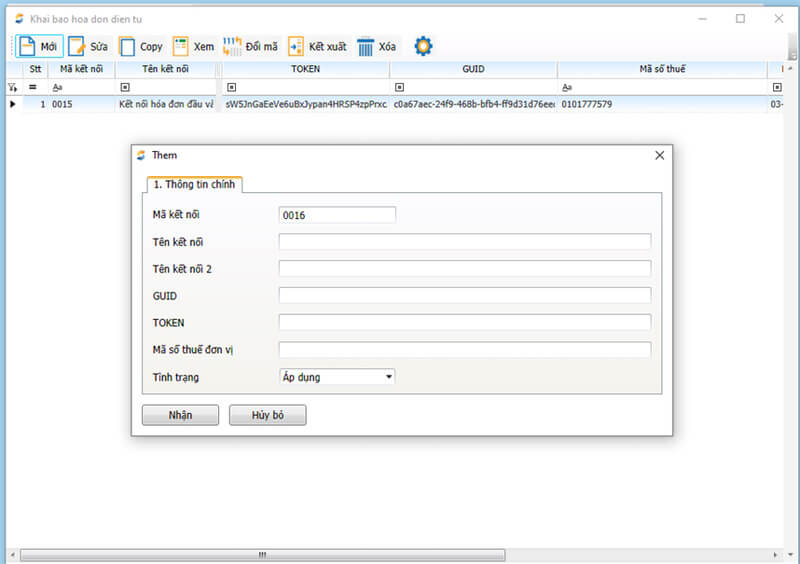Click the horizontal scrollbar left arrow
Image resolution: width=800 pixels, height=564 pixels.
coord(12,555)
